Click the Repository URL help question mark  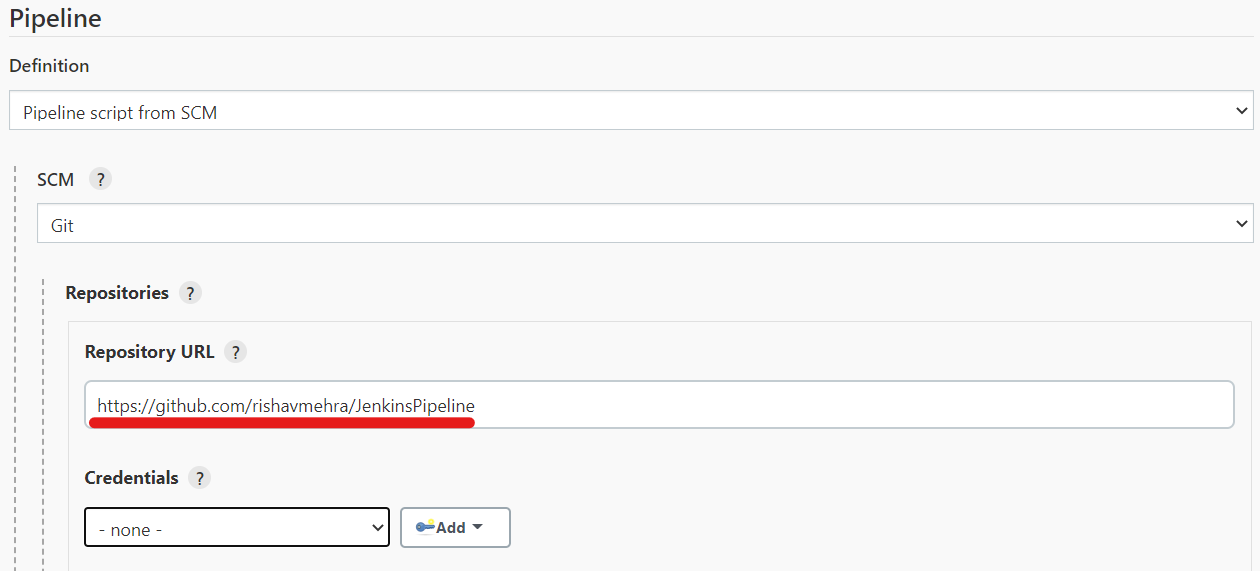235,352
